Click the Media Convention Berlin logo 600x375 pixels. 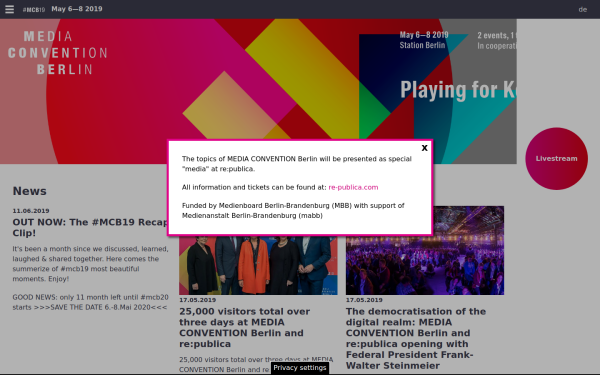click(x=57, y=53)
